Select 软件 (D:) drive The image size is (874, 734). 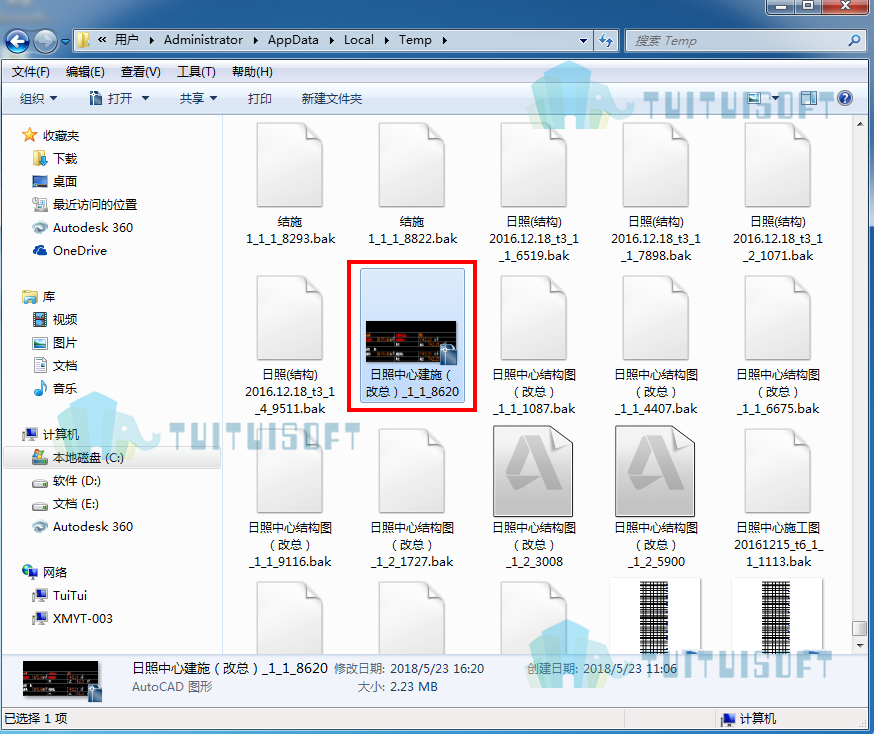pyautogui.click(x=67, y=481)
